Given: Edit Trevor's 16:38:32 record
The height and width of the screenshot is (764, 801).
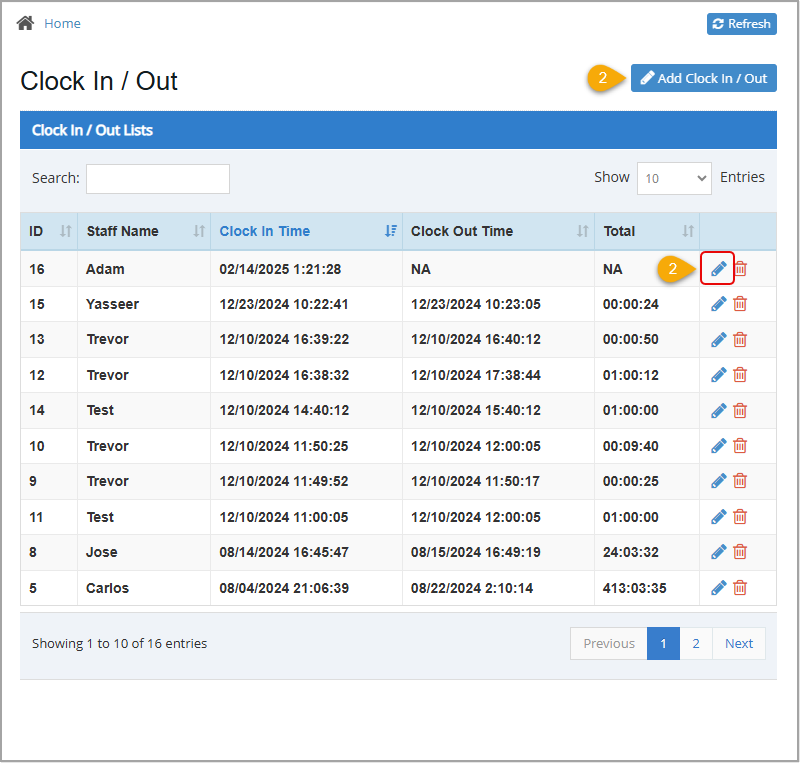Looking at the screenshot, I should click(718, 374).
